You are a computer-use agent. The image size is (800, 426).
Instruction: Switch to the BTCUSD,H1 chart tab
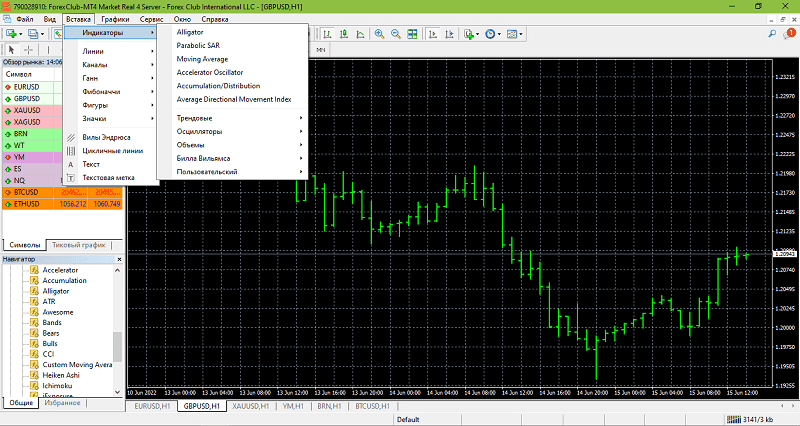[x=372, y=406]
